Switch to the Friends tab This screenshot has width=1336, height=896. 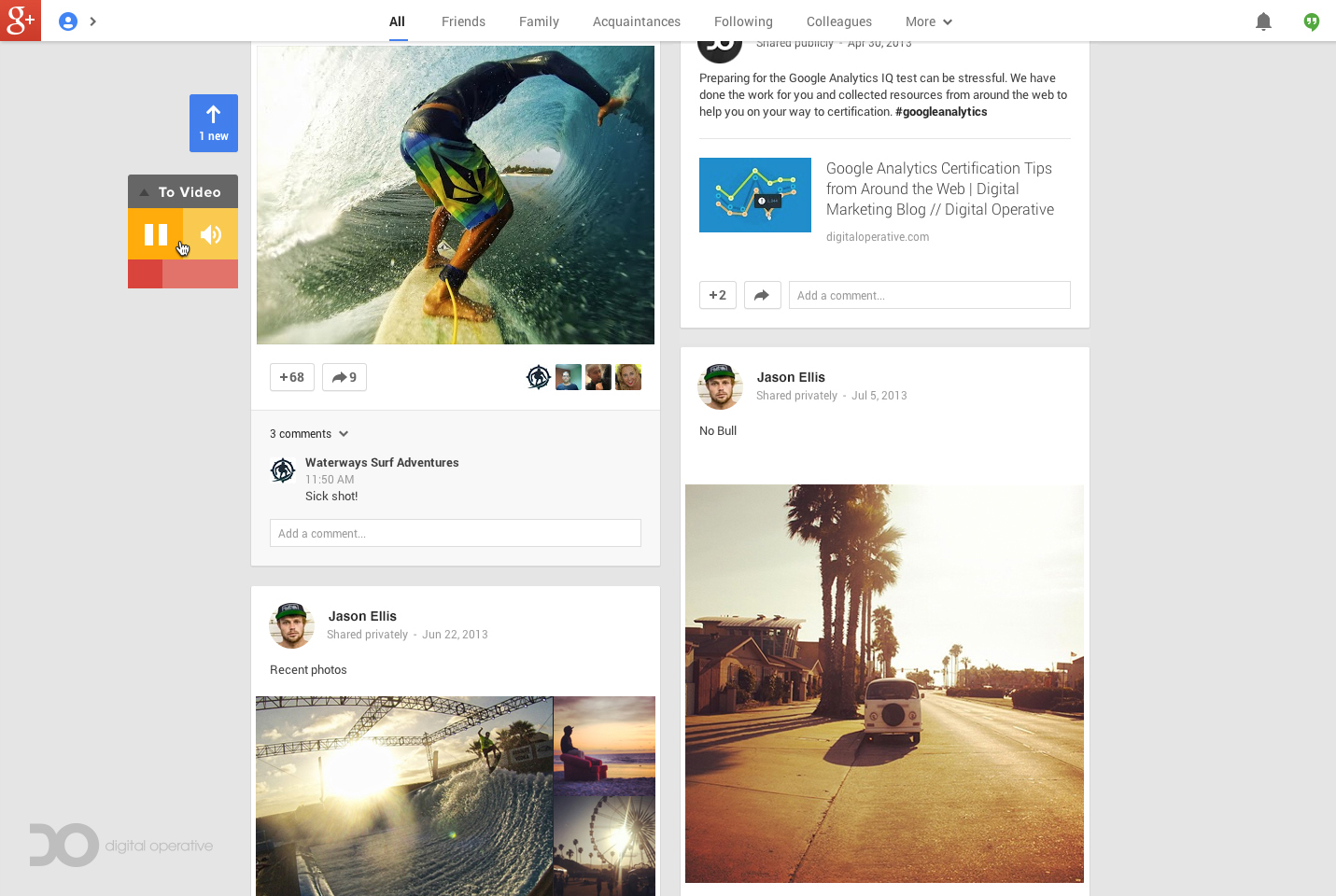click(463, 21)
